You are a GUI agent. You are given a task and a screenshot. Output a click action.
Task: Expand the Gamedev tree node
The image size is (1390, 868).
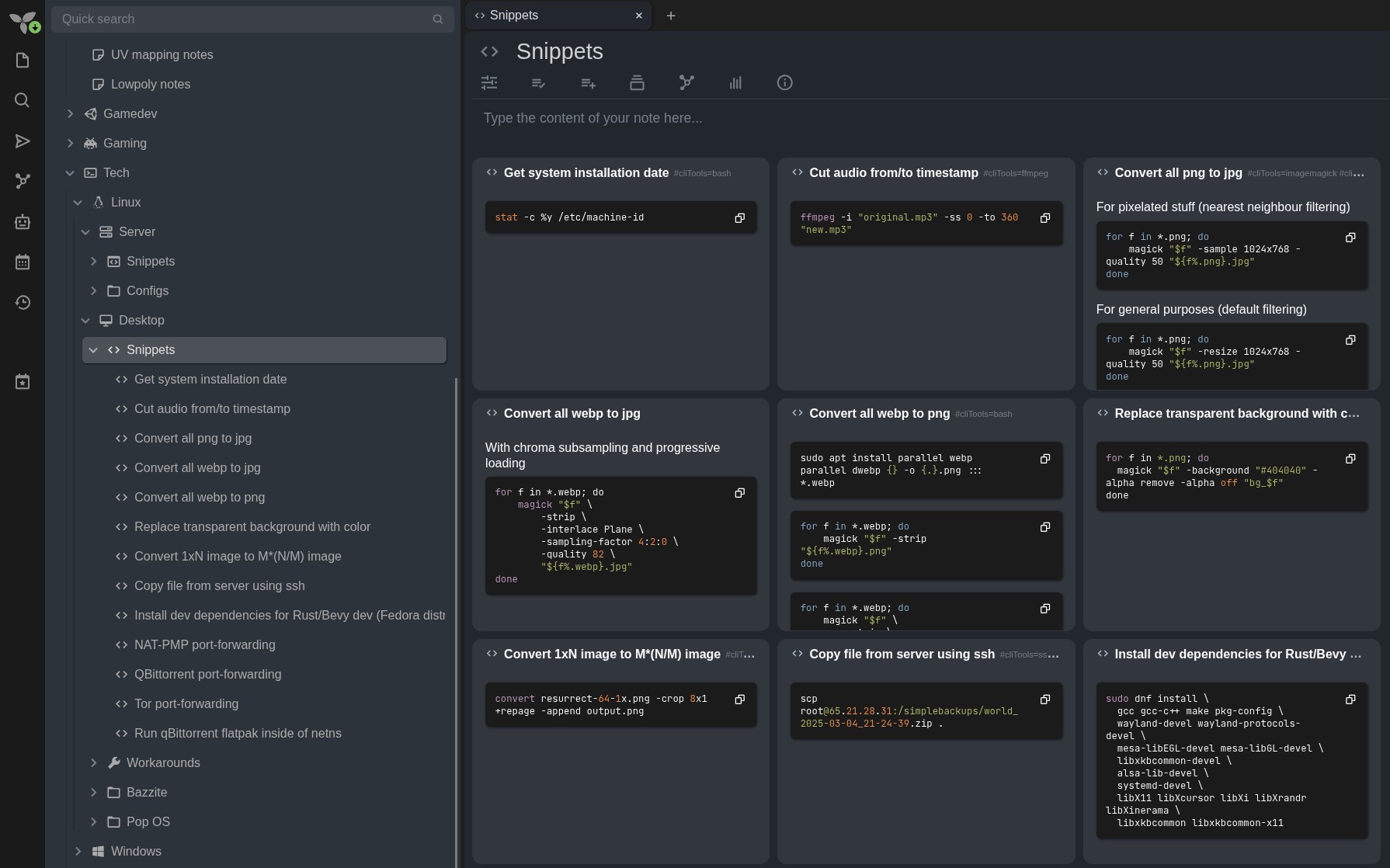(x=71, y=114)
